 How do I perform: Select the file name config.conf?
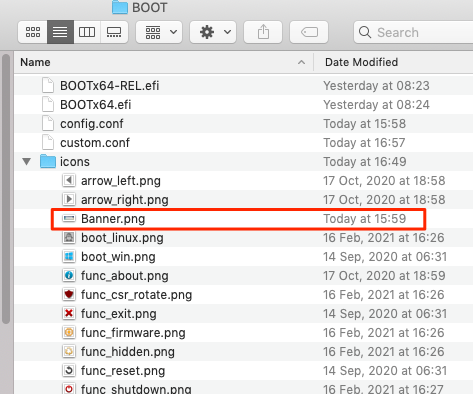[x=92, y=124]
